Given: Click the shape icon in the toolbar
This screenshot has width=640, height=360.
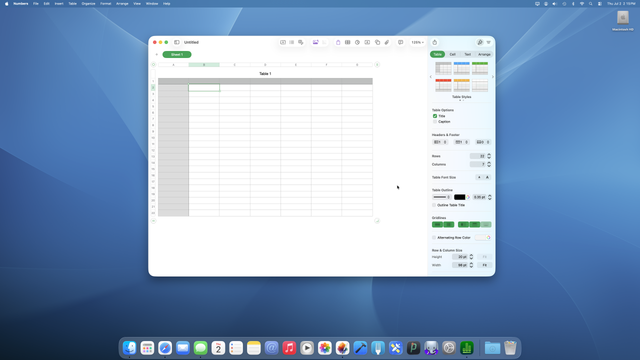Looking at the screenshot, I should (x=377, y=42).
